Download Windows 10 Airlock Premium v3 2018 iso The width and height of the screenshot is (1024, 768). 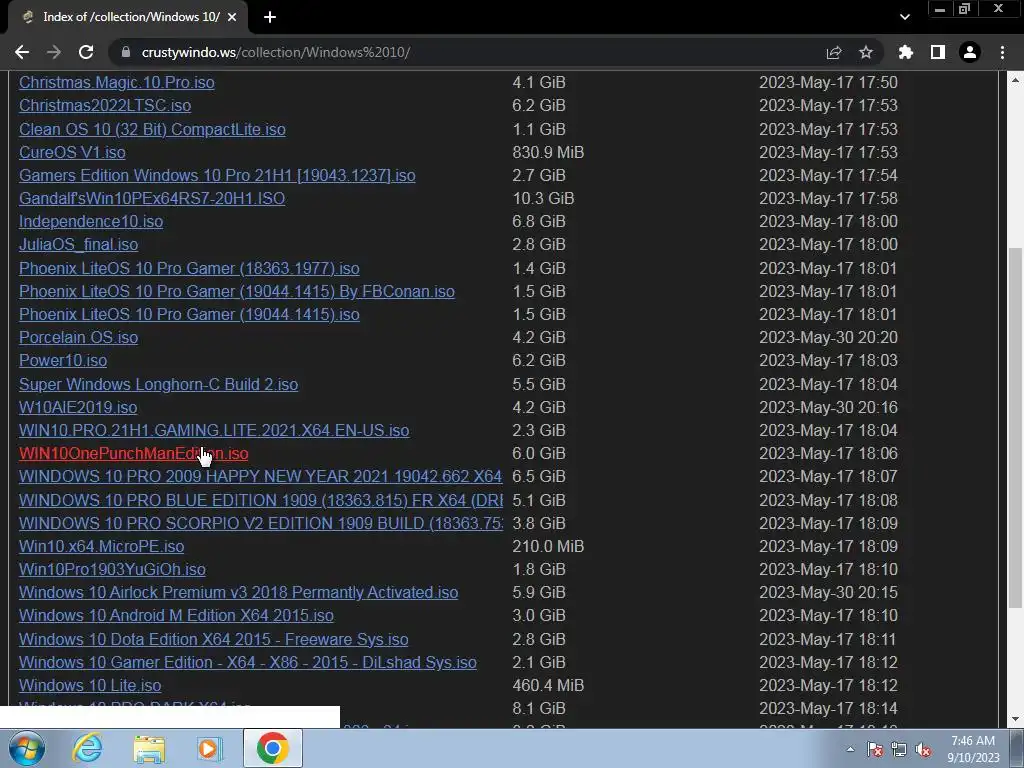click(x=238, y=592)
